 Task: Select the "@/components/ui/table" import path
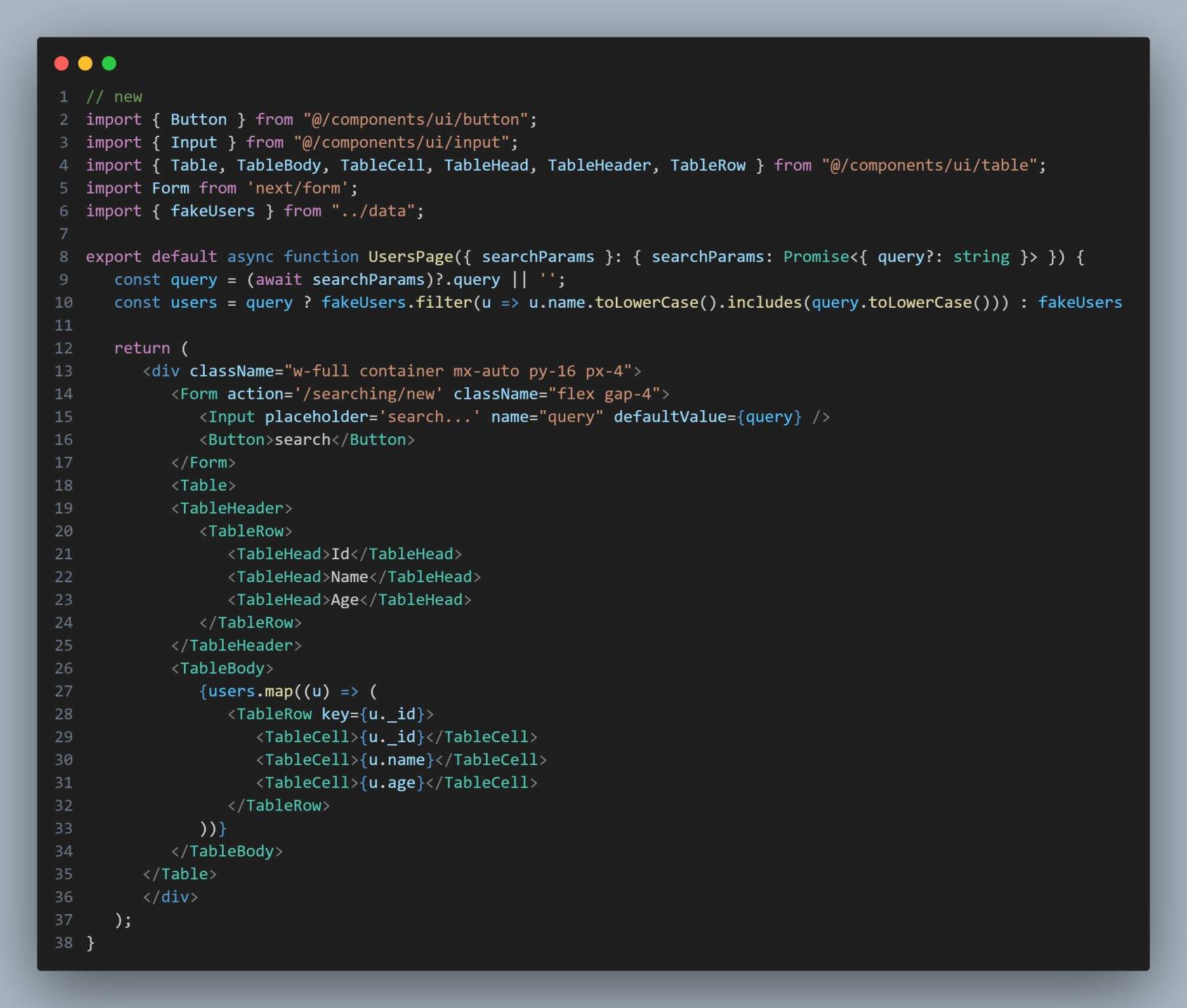(929, 165)
